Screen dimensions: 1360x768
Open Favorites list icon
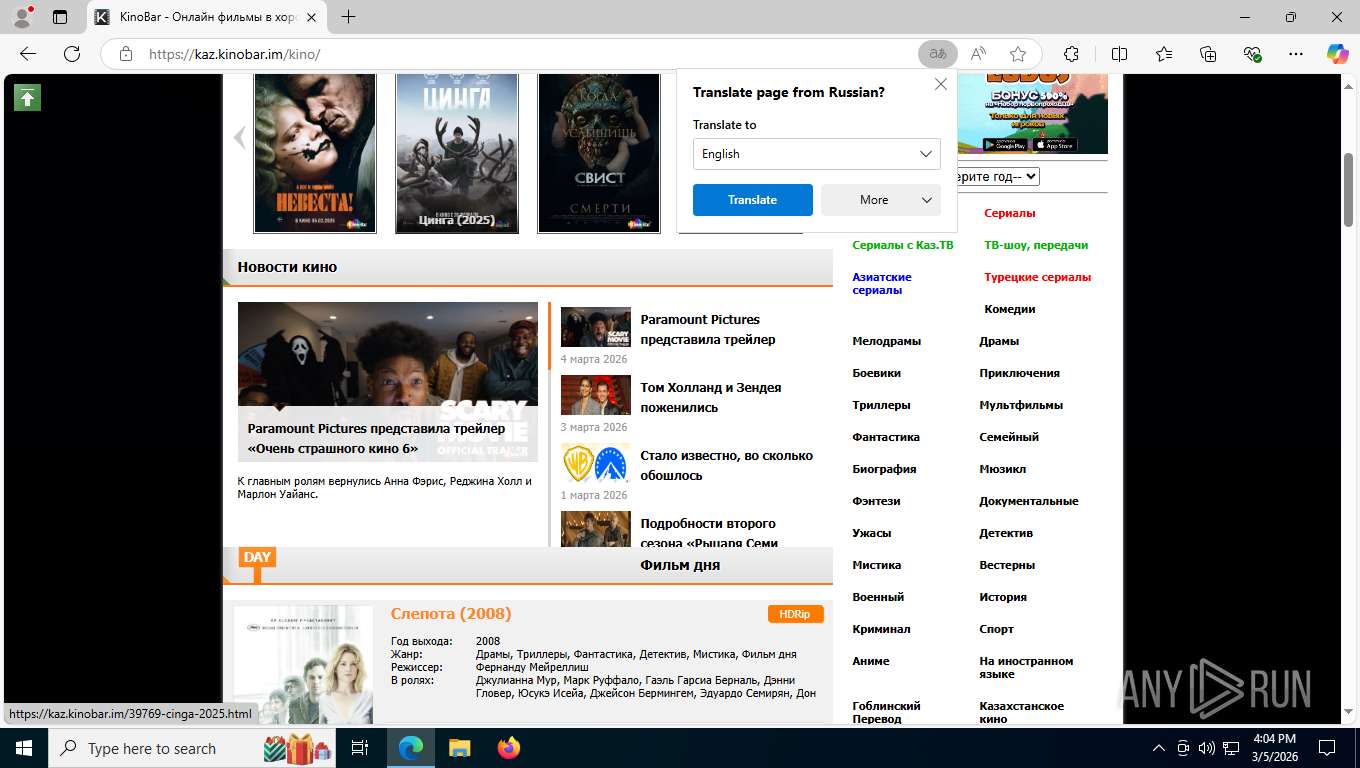coord(1164,54)
